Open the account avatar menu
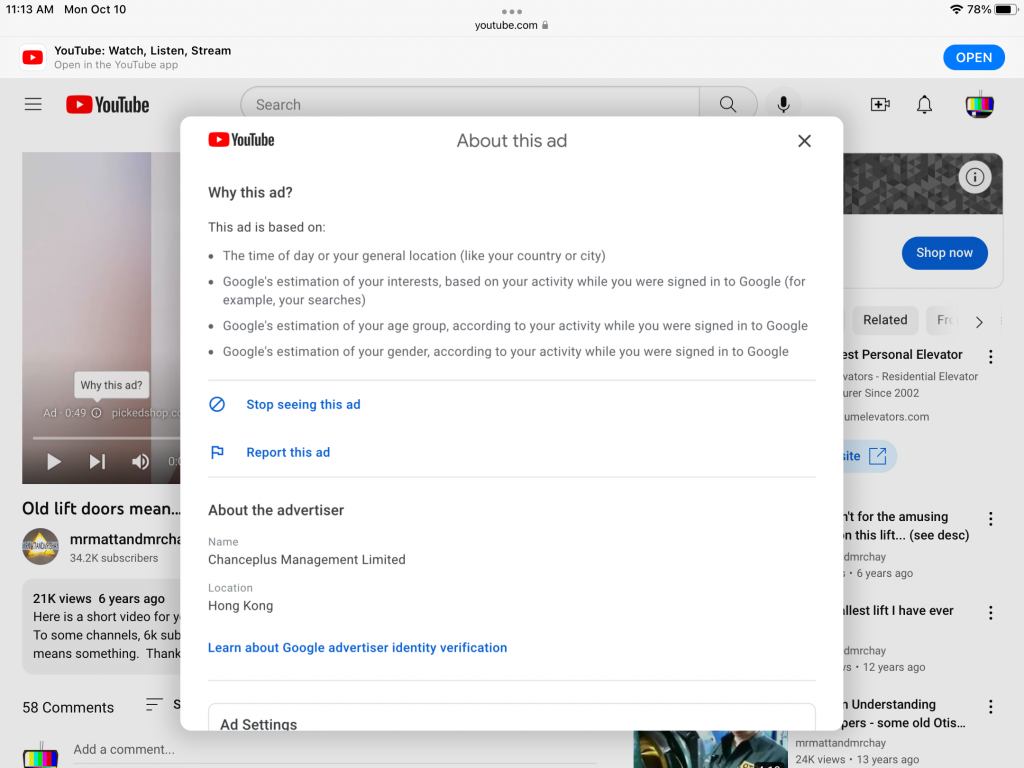This screenshot has height=768, width=1024. click(979, 104)
